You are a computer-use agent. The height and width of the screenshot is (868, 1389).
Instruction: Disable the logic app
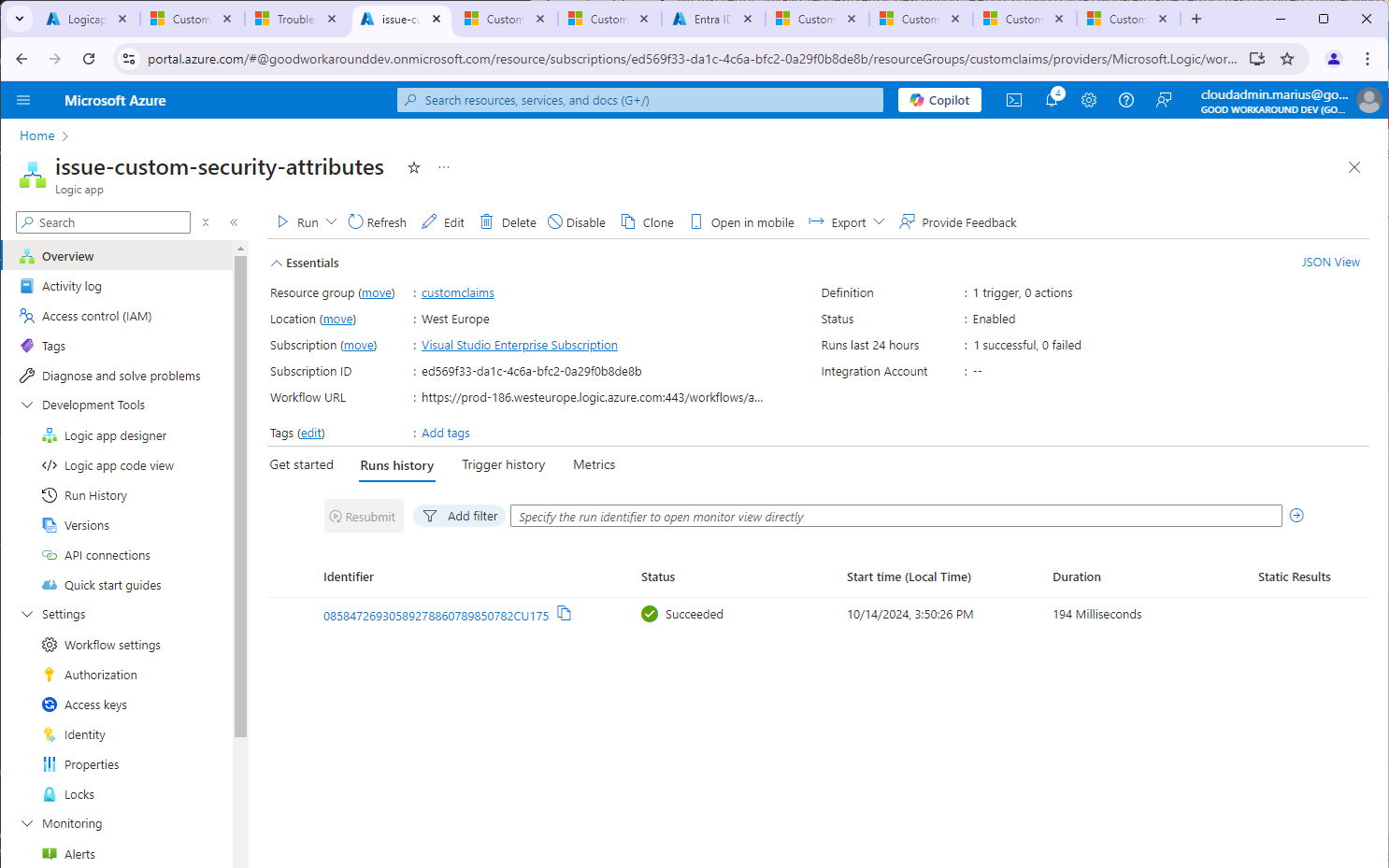click(x=577, y=222)
